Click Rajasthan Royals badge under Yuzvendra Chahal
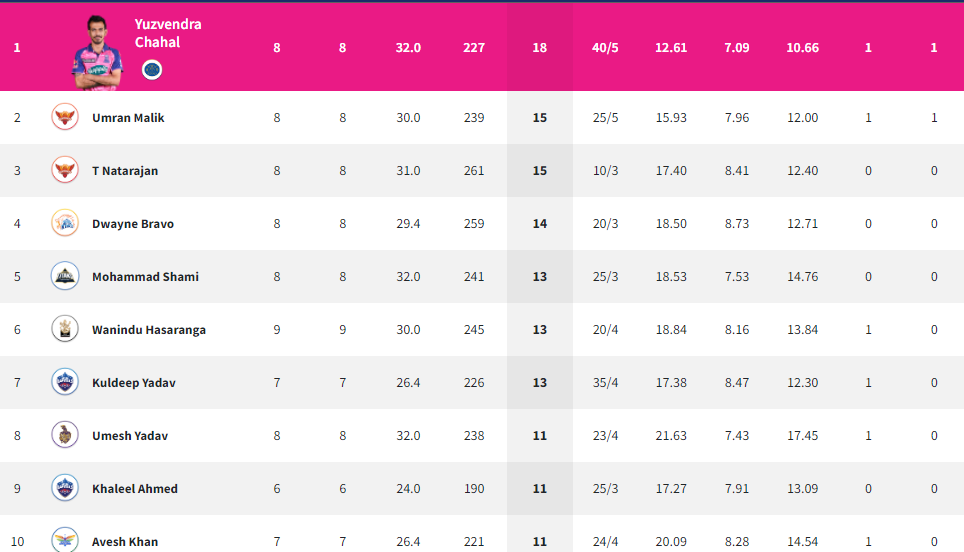The image size is (964, 552). tap(152, 70)
